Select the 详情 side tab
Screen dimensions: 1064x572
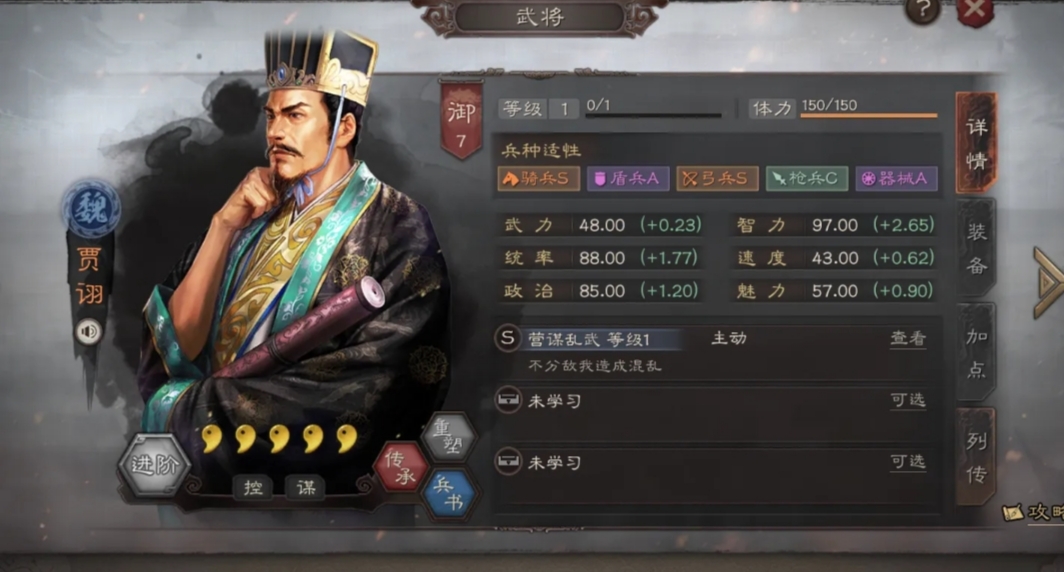976,143
